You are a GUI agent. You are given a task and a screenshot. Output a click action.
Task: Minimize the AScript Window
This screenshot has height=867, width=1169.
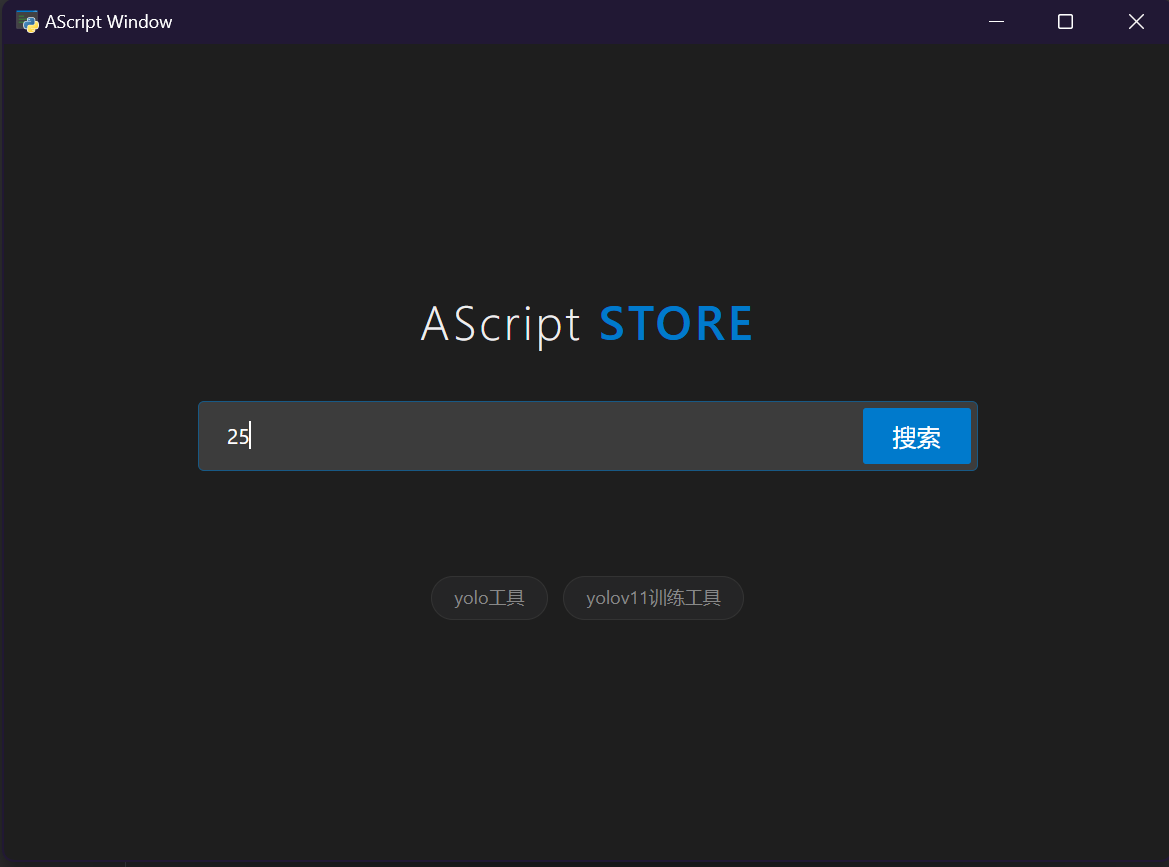click(x=996, y=21)
